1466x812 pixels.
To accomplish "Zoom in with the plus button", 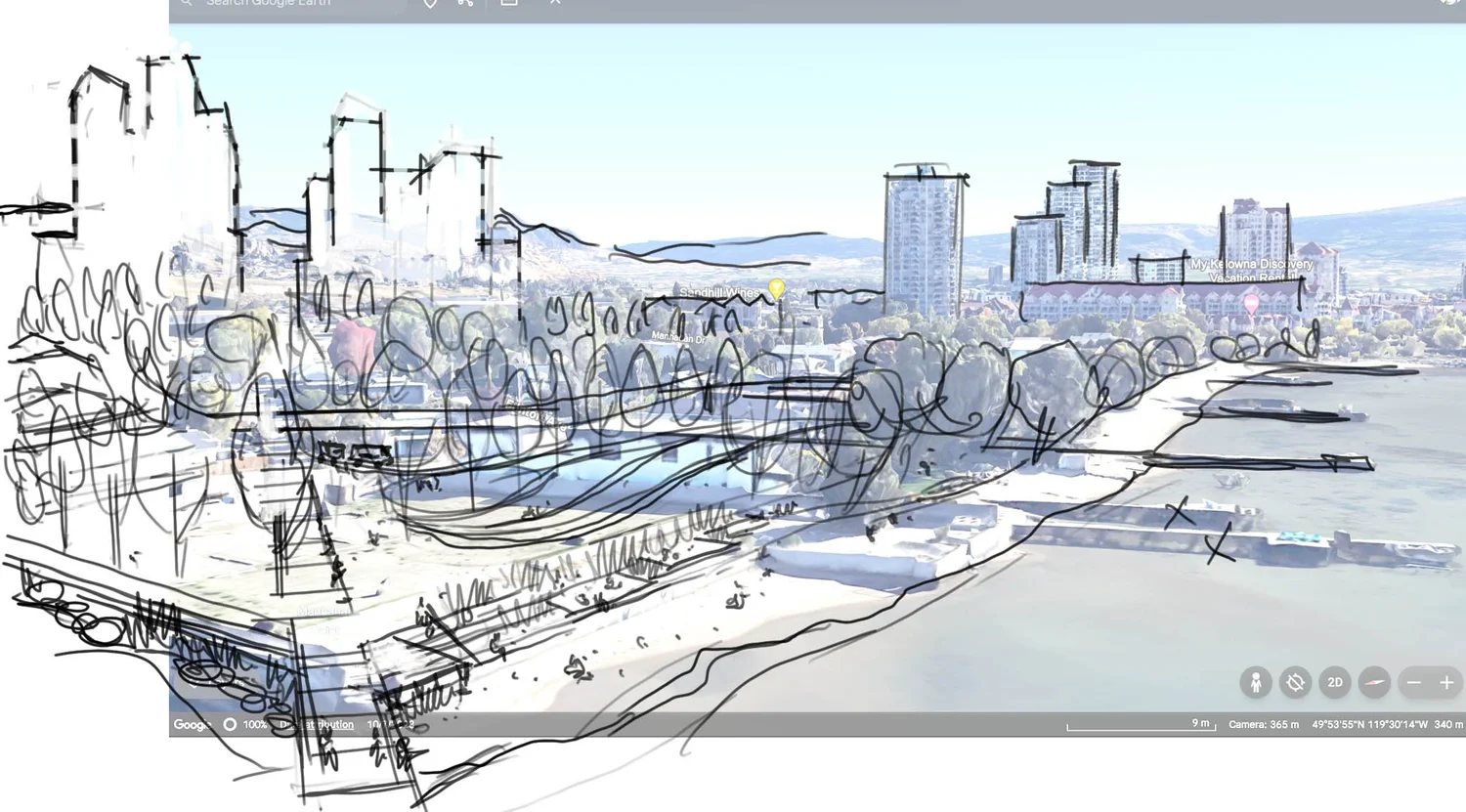I will click(1446, 682).
